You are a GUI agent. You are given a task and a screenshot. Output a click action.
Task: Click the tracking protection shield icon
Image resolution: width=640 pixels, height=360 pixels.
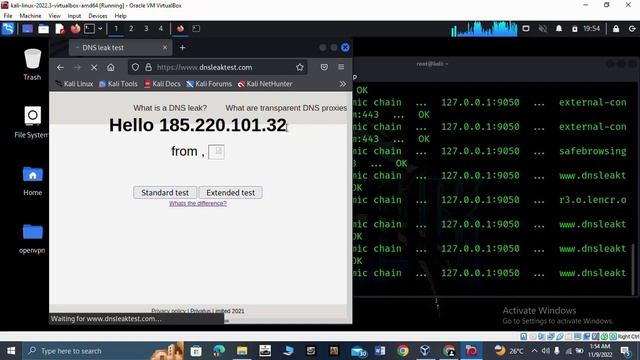tap(136, 67)
